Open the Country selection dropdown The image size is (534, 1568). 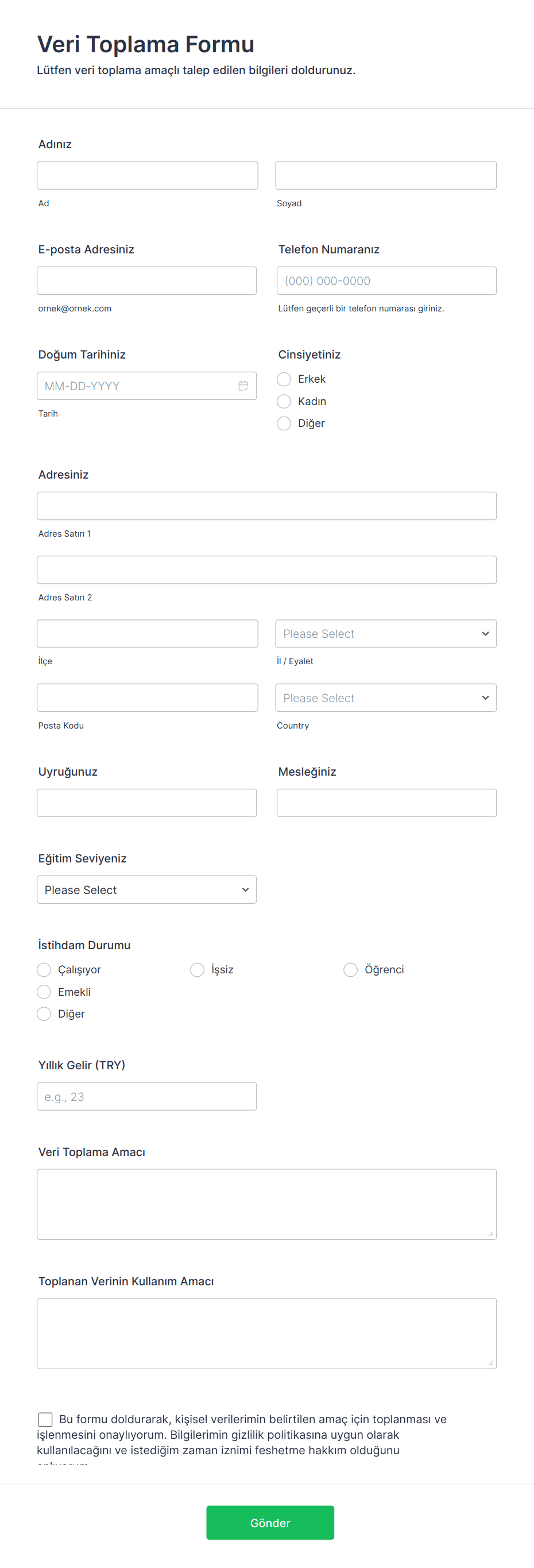(x=386, y=697)
